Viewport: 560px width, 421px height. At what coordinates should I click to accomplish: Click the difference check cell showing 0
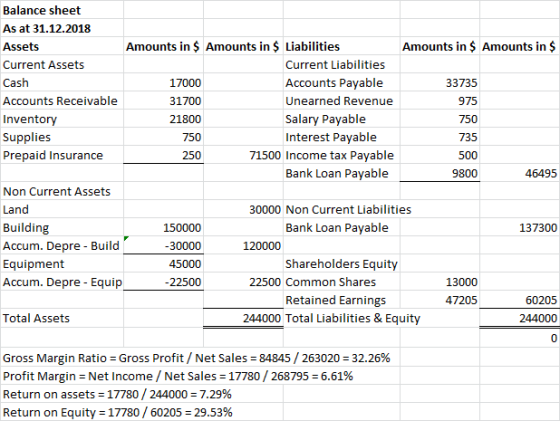519,337
